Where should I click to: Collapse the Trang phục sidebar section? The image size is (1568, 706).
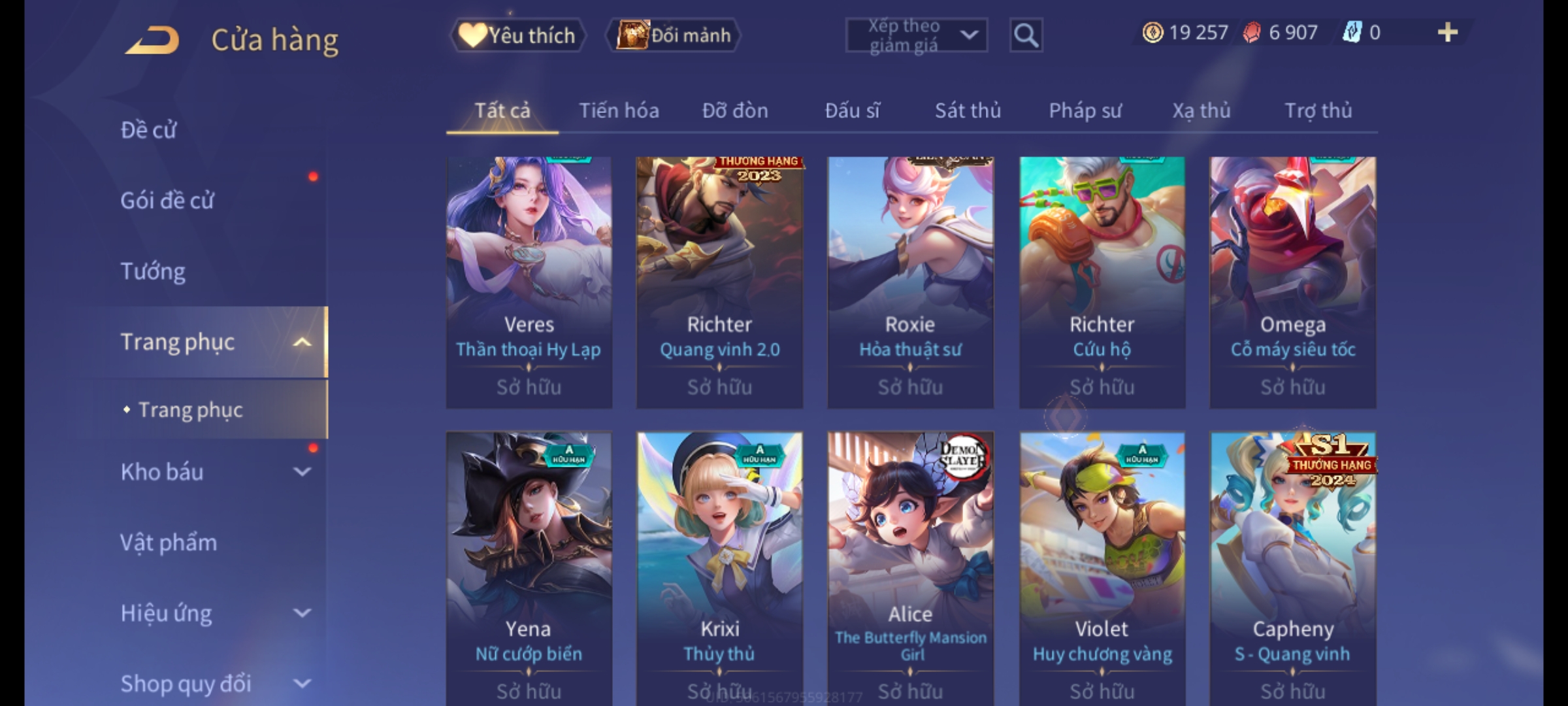point(302,342)
